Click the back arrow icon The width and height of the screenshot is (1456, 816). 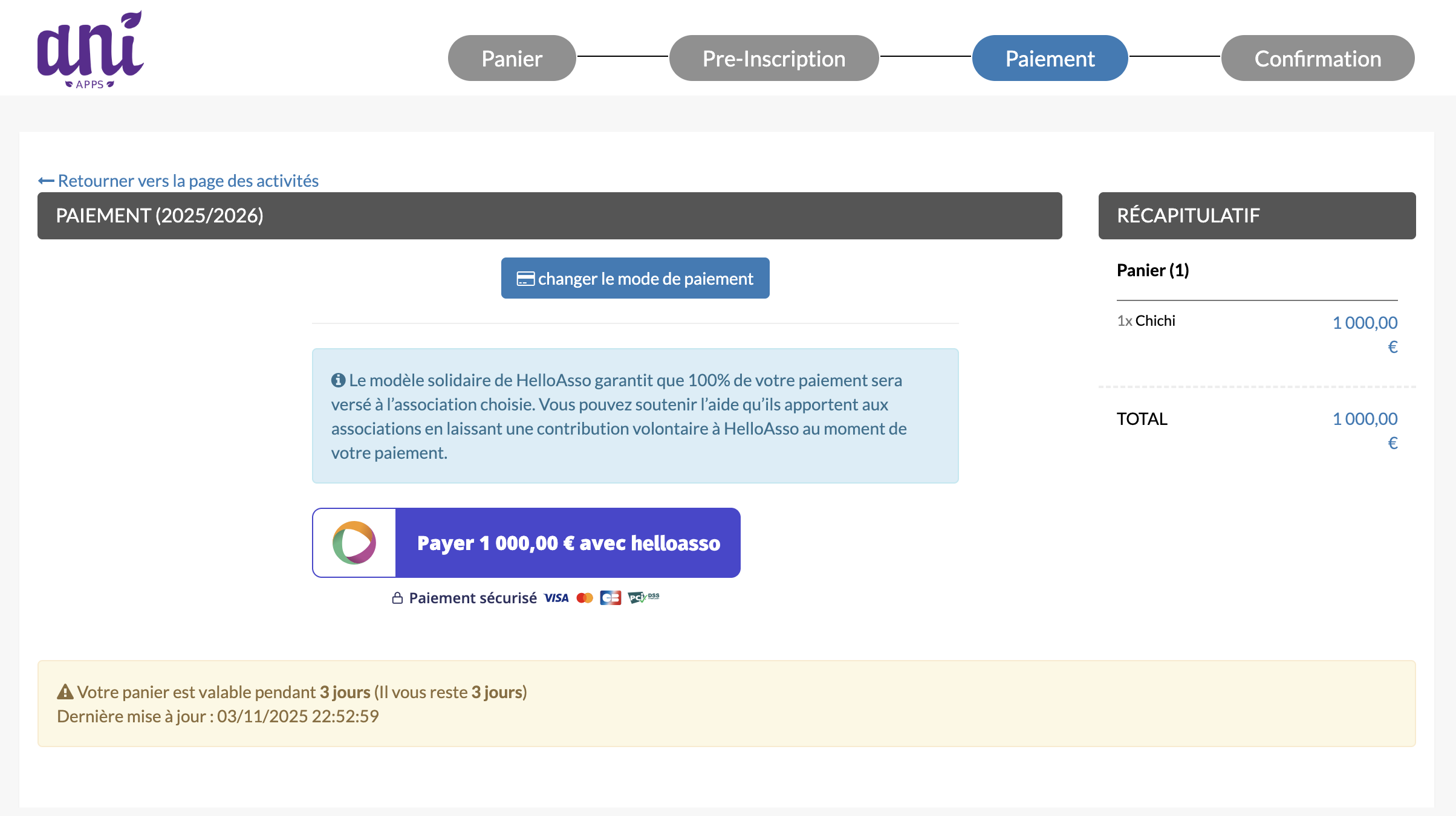click(x=46, y=181)
